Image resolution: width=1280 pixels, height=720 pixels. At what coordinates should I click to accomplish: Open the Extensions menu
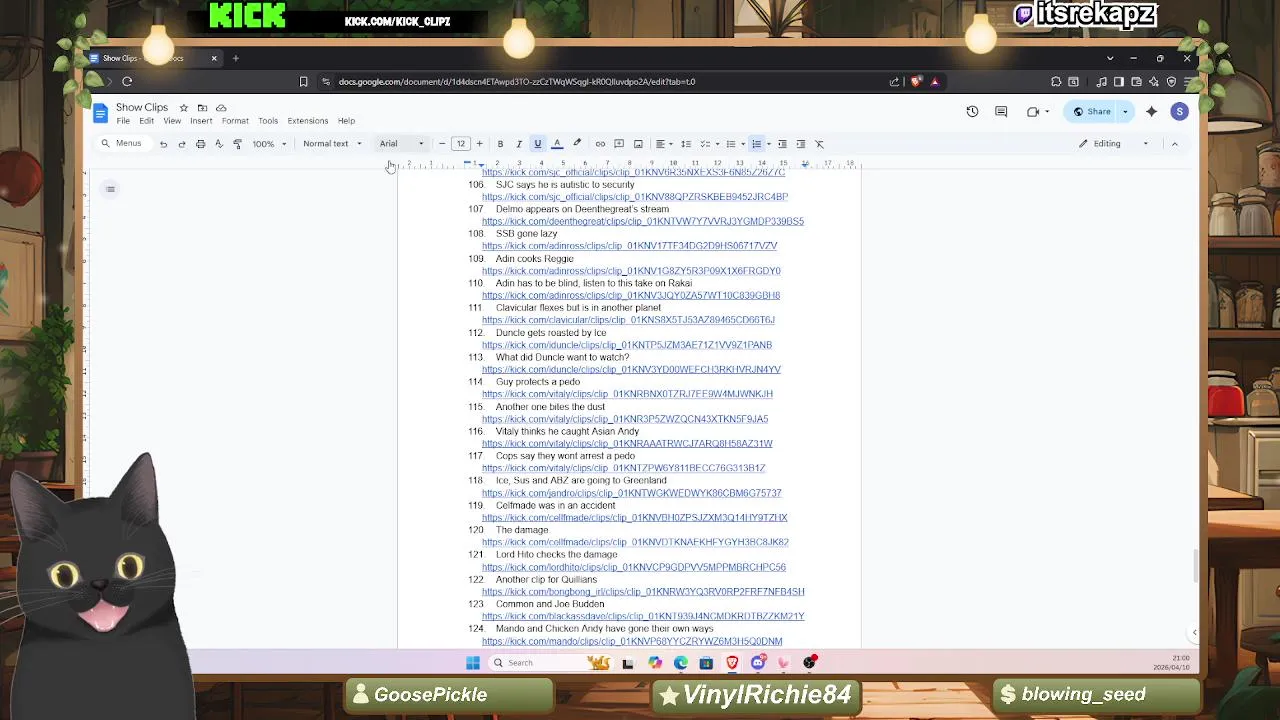(308, 121)
